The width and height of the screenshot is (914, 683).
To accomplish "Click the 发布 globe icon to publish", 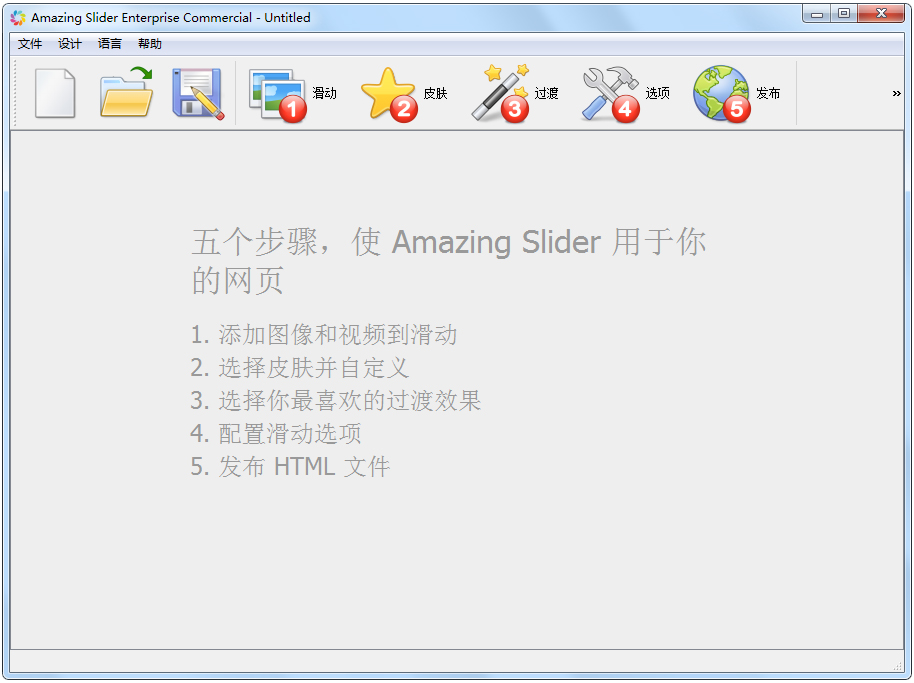I will point(722,94).
